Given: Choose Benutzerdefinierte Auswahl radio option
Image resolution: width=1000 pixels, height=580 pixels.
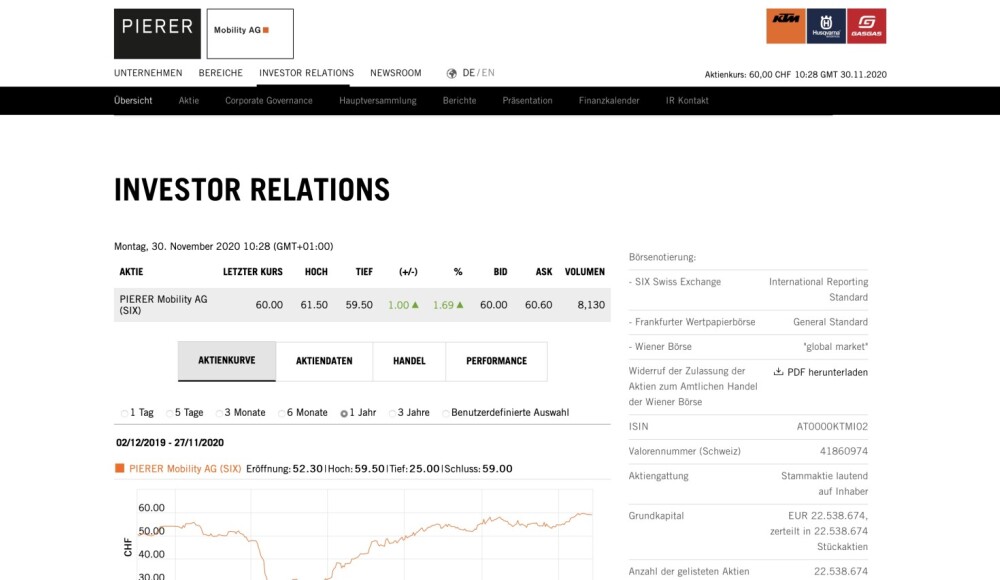Looking at the screenshot, I should pyautogui.click(x=446, y=413).
